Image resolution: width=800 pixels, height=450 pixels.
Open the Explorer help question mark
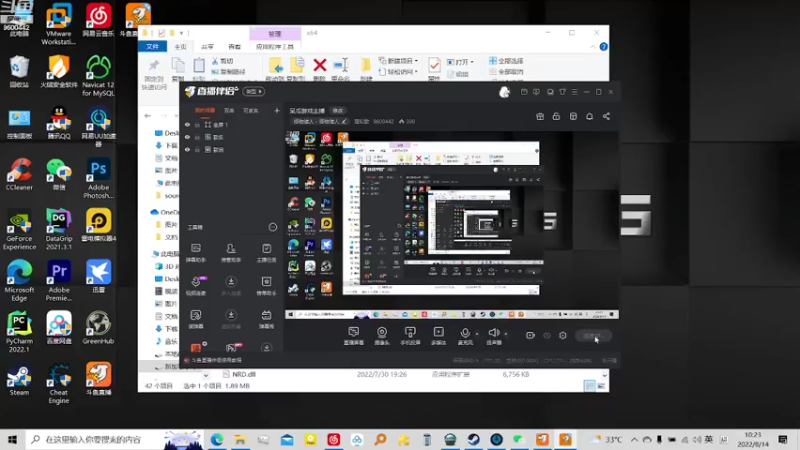pos(604,46)
